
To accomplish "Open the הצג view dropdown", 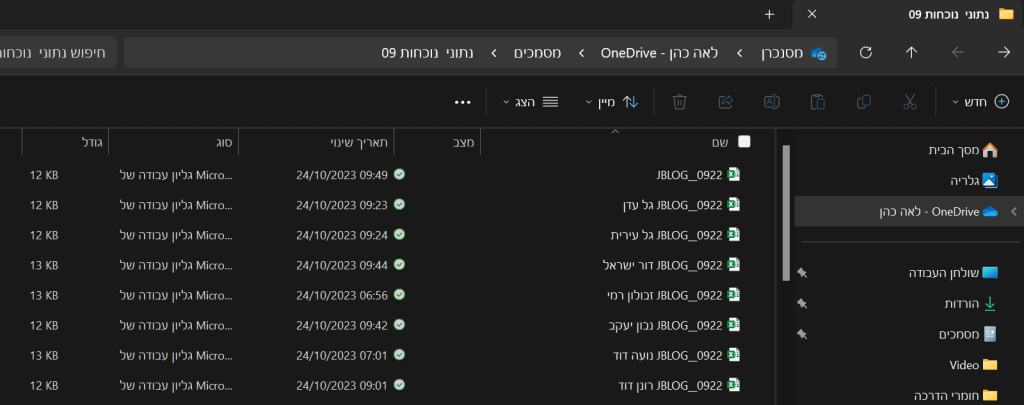I will (x=530, y=102).
